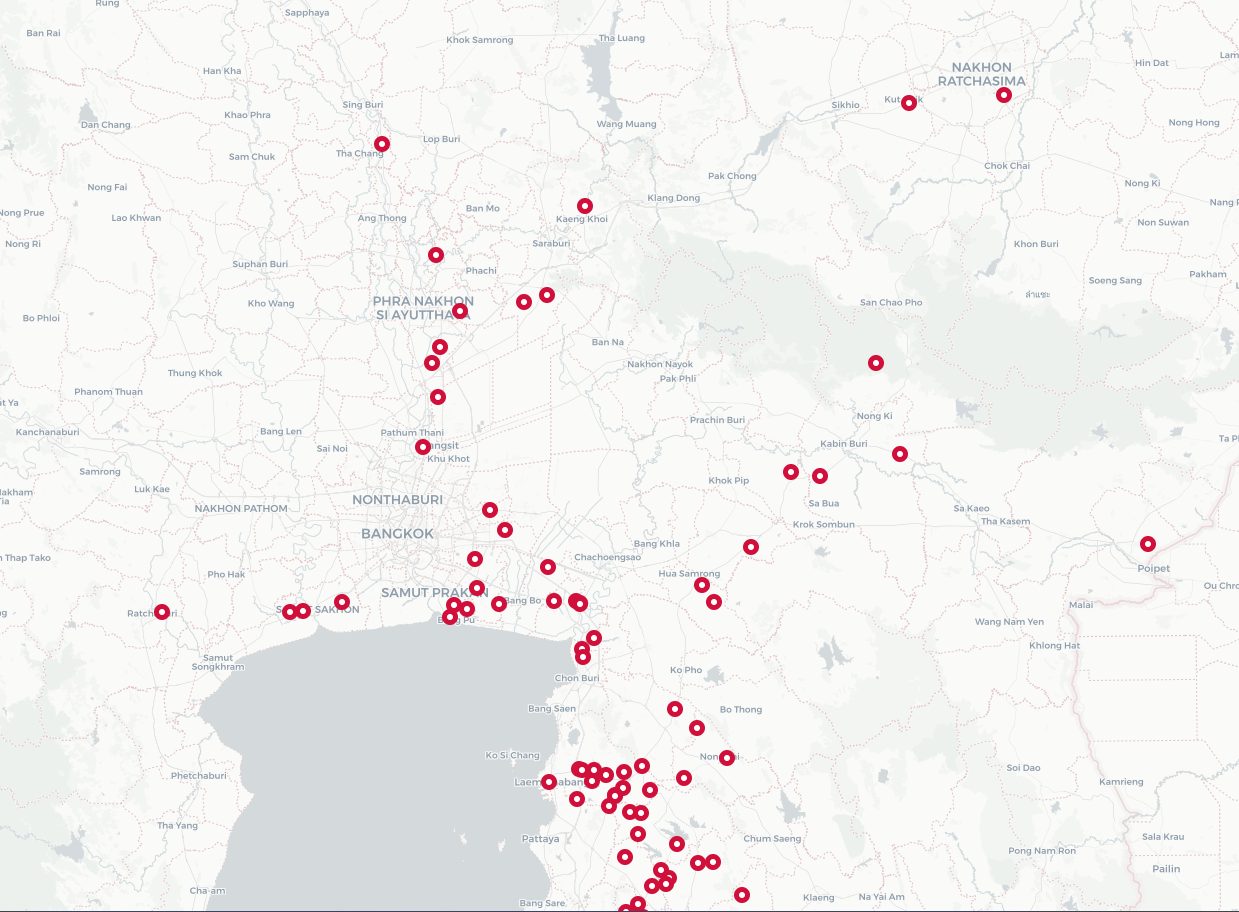The height and width of the screenshot is (912, 1239).
Task: Open the marker northwest of Phachi
Action: [436, 255]
